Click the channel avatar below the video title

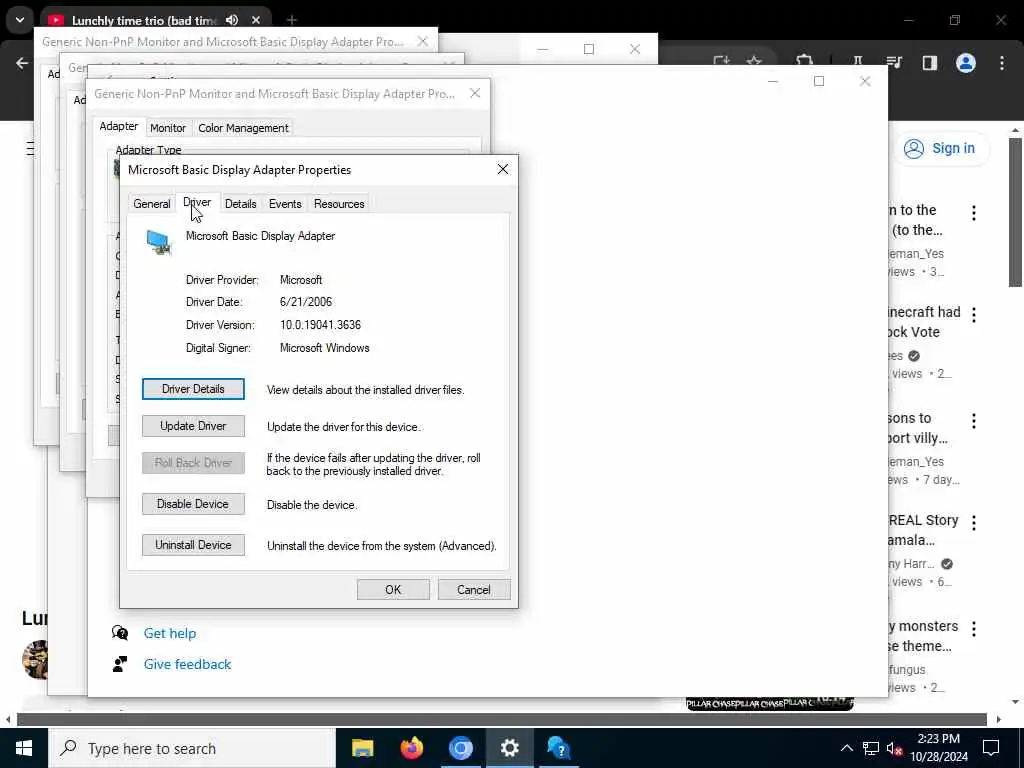(x=35, y=660)
